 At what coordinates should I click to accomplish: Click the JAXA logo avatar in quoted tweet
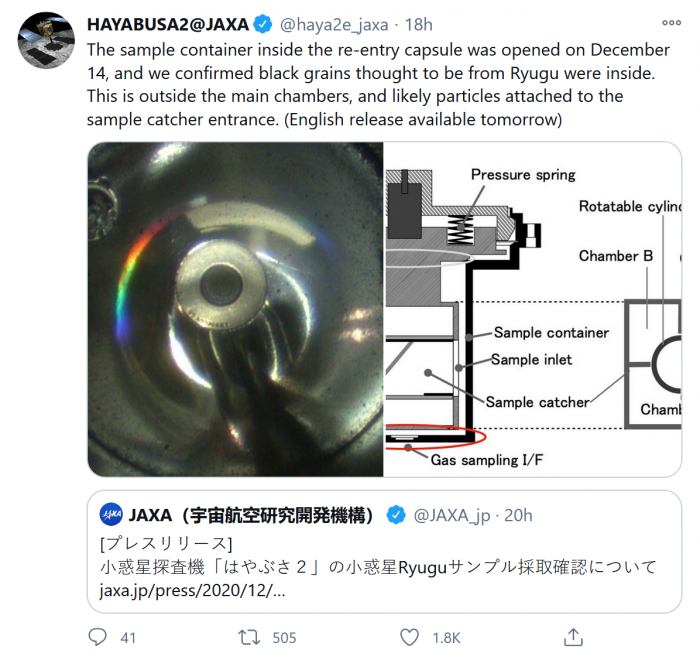pyautogui.click(x=111, y=515)
